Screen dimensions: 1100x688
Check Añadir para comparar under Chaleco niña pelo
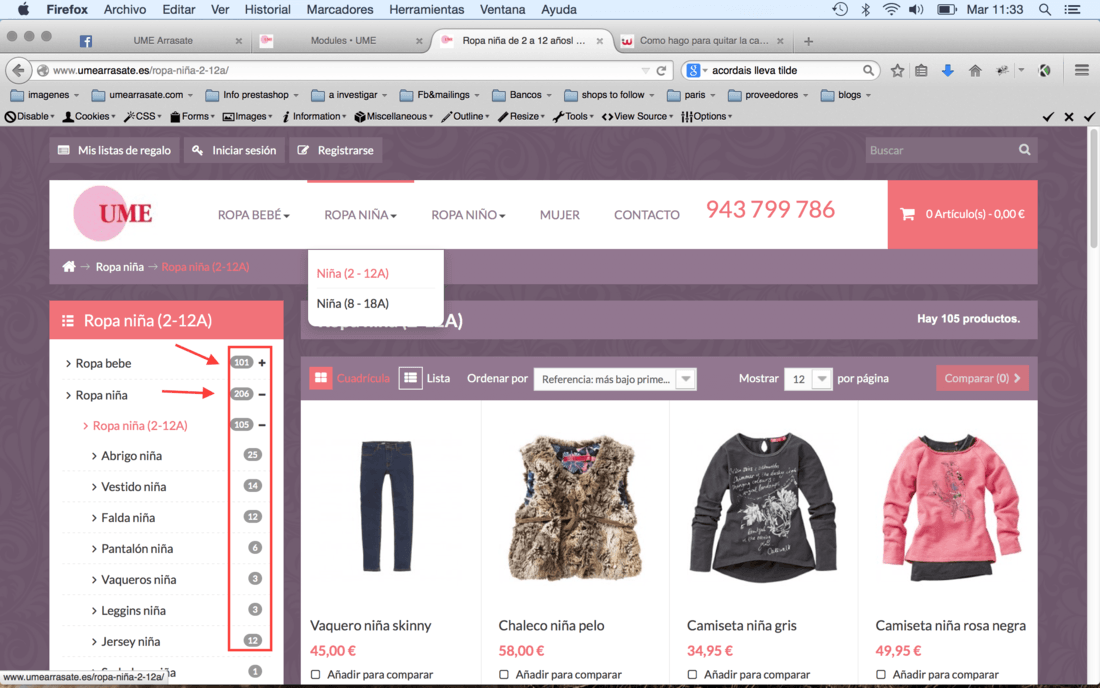(504, 675)
